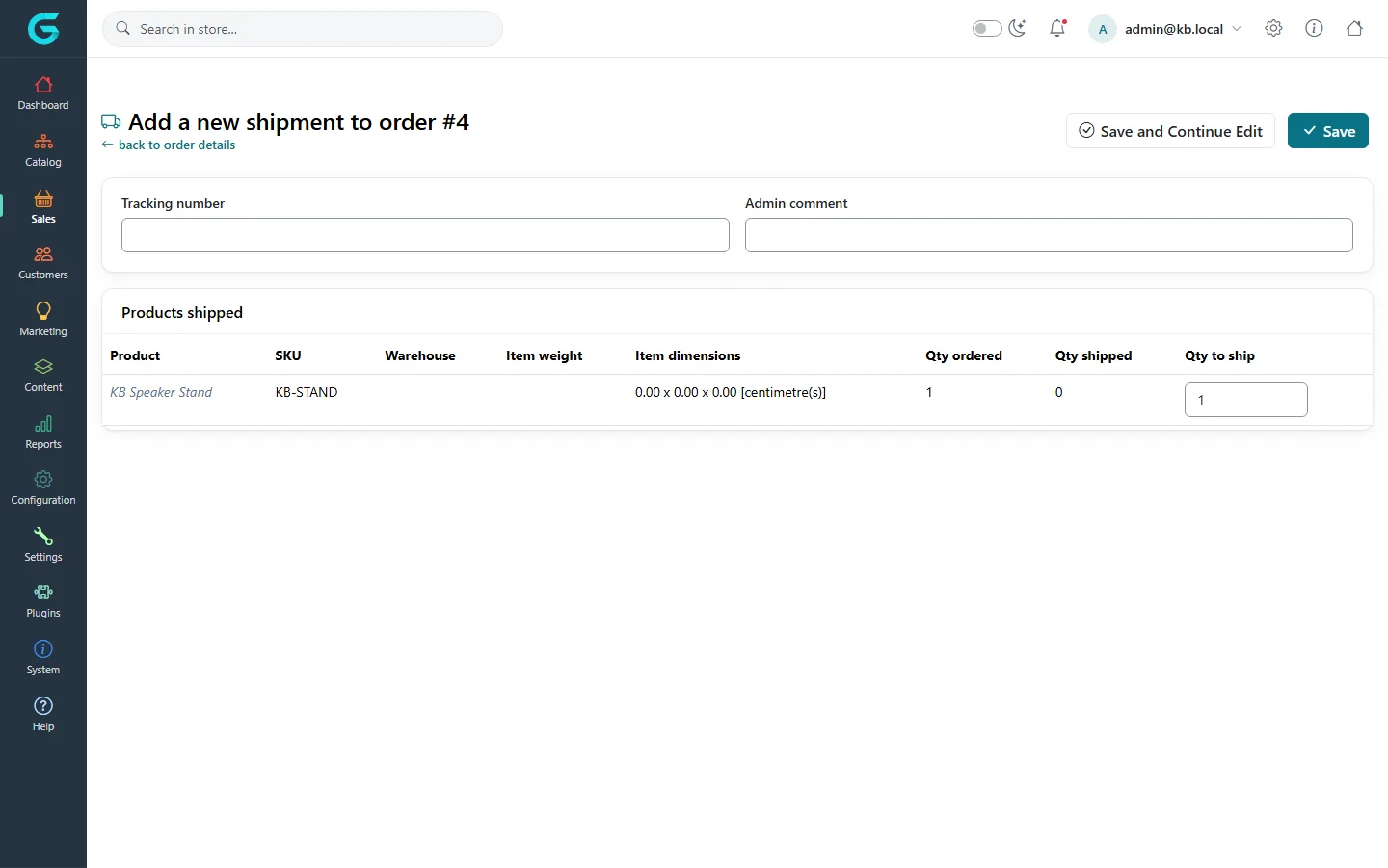Click the Qty ordered column header
The image size is (1388, 868).
[x=964, y=355]
